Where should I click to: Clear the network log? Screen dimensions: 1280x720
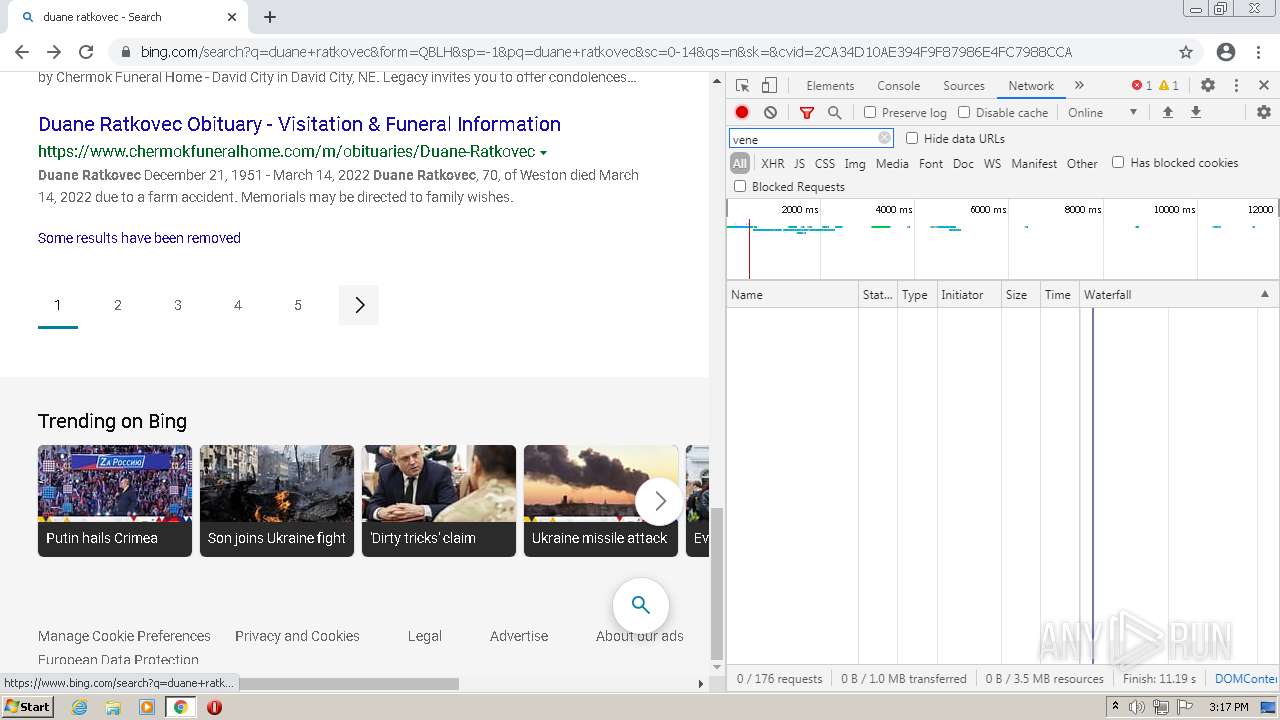[x=770, y=113]
